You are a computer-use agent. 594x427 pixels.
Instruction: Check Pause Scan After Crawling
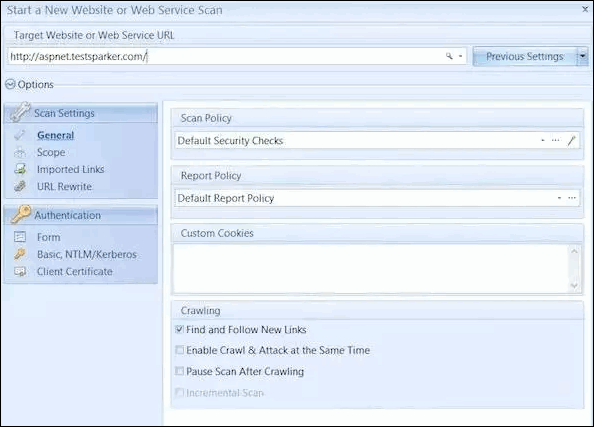point(180,371)
